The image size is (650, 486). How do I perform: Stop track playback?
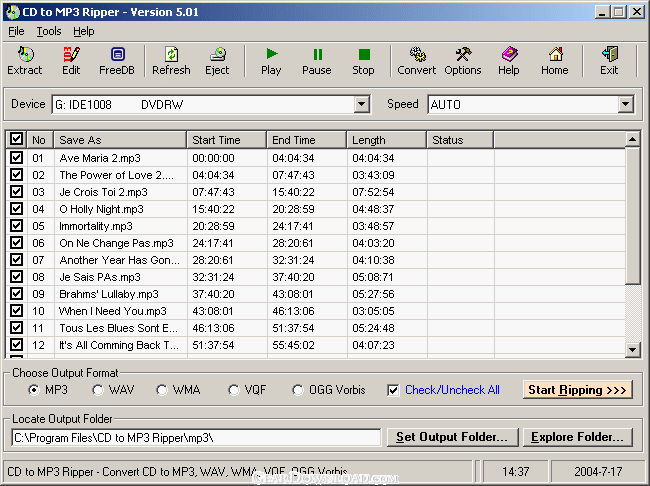point(364,61)
